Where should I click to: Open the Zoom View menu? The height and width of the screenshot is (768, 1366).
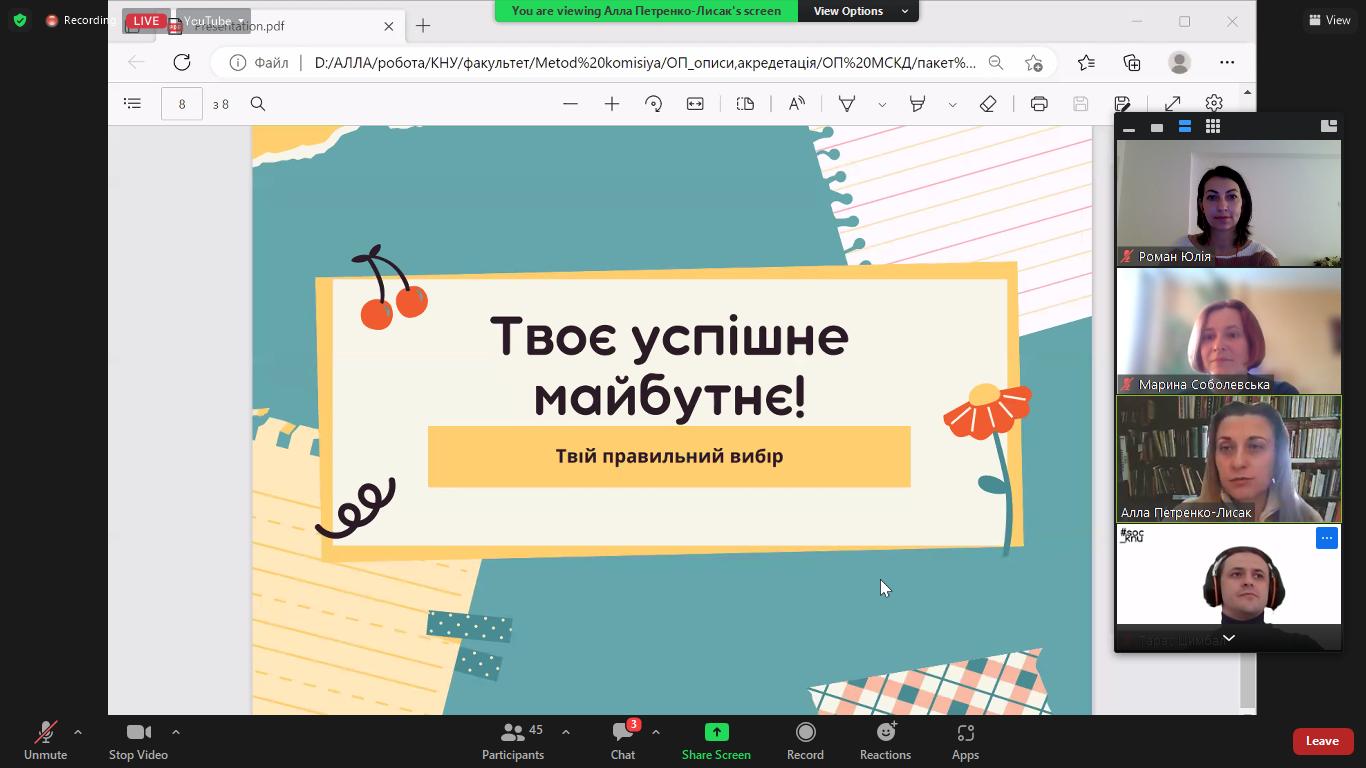pos(1330,20)
